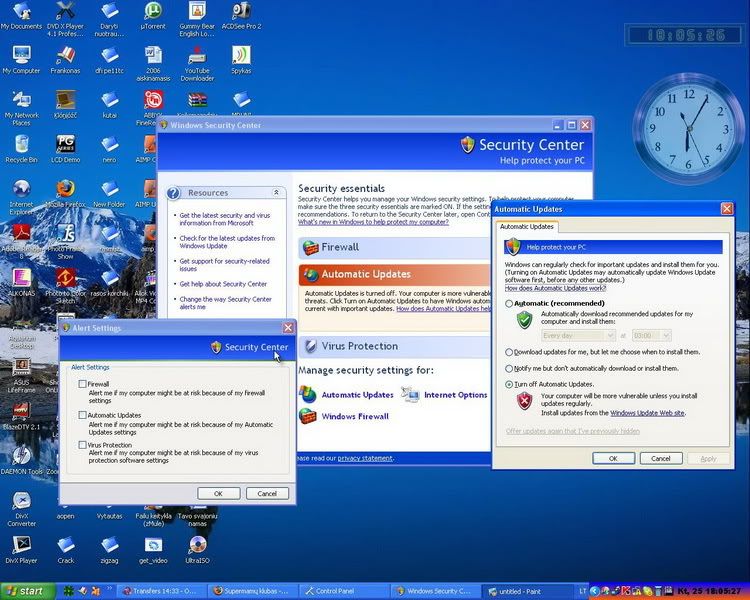Enable the Firewall alert checkbox
The image size is (750, 600).
[82, 384]
